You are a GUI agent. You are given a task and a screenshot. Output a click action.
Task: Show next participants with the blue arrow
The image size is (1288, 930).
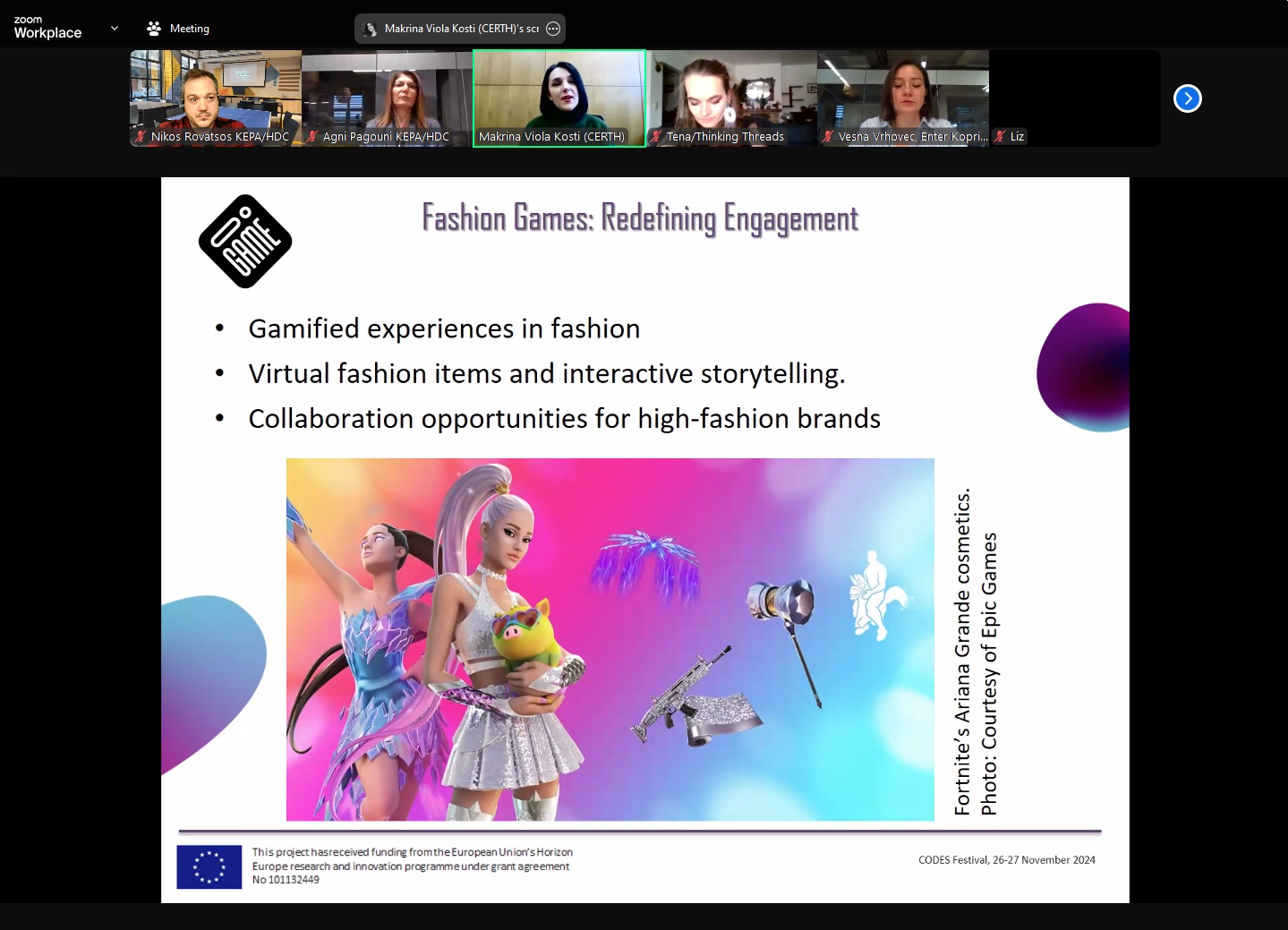click(1187, 98)
